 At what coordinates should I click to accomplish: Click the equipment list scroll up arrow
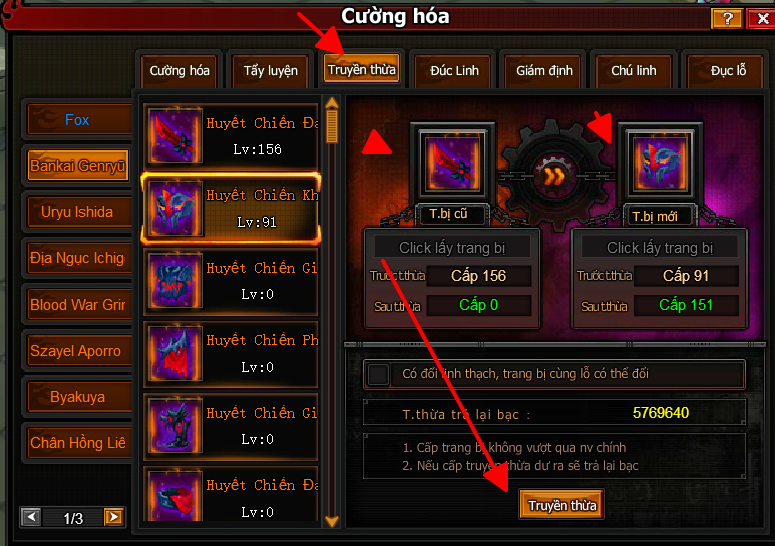(x=332, y=102)
